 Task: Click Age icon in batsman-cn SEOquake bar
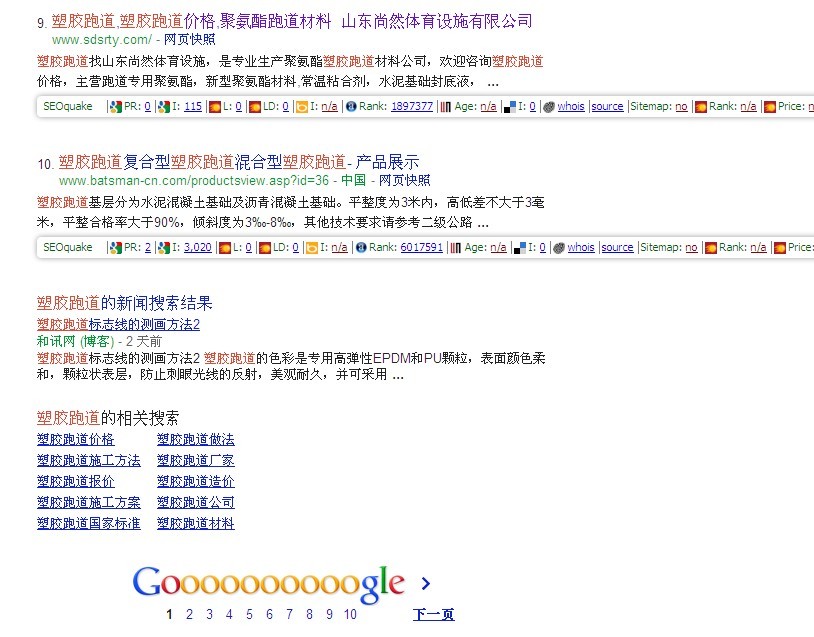[456, 248]
